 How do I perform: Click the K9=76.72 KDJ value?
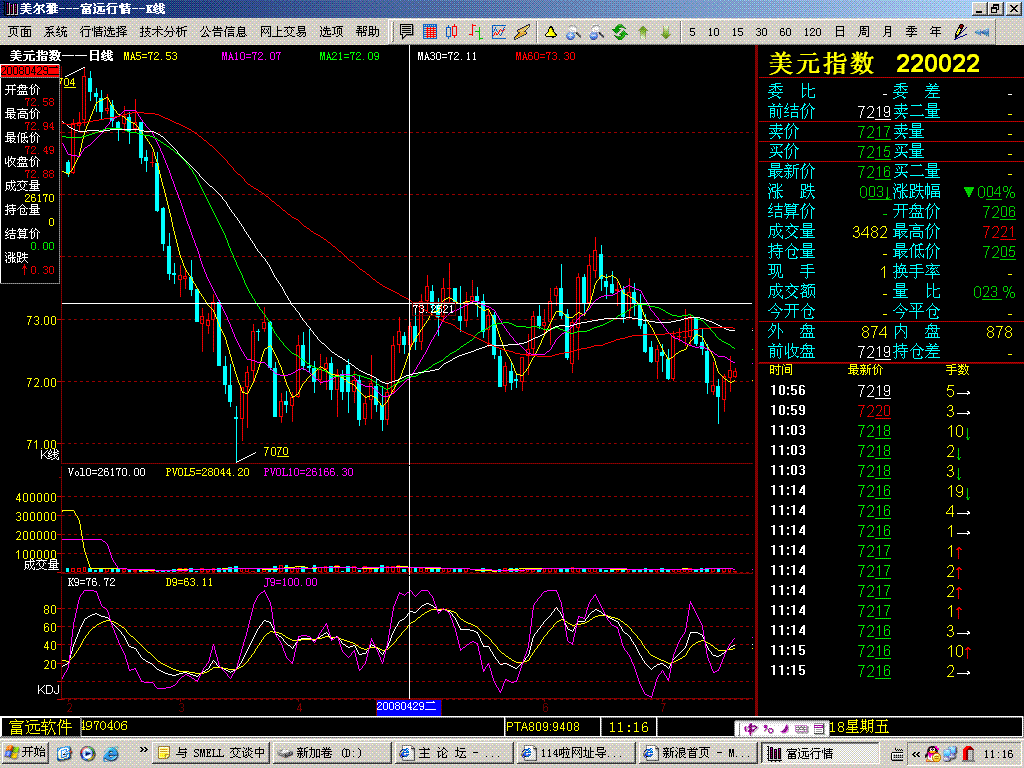point(91,582)
